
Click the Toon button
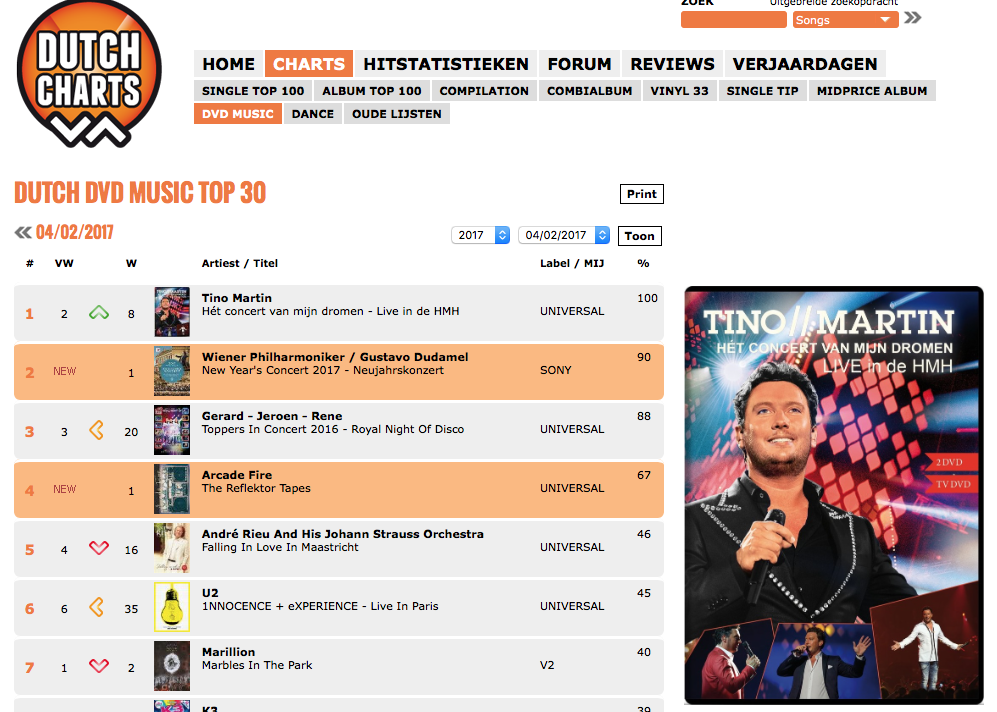click(x=640, y=236)
